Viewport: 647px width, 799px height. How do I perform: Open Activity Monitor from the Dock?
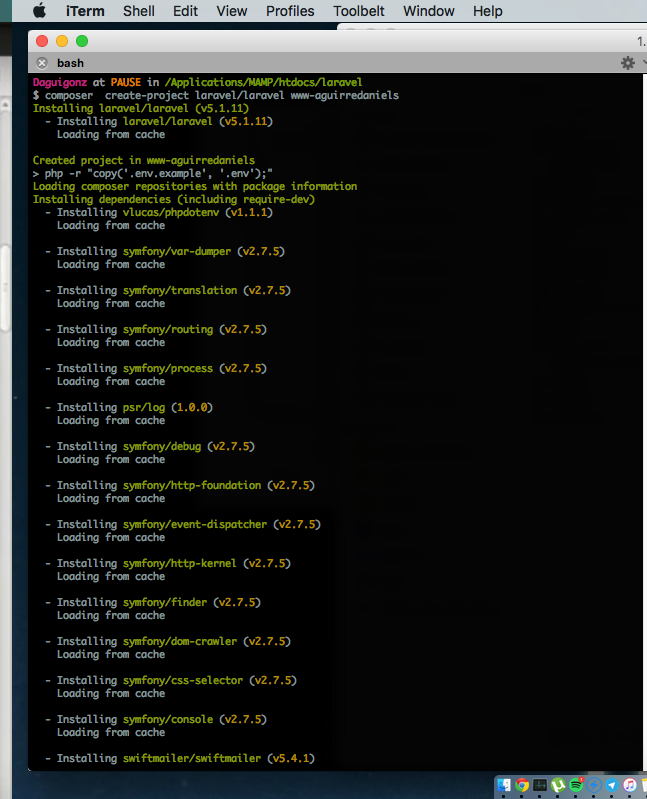tap(540, 785)
